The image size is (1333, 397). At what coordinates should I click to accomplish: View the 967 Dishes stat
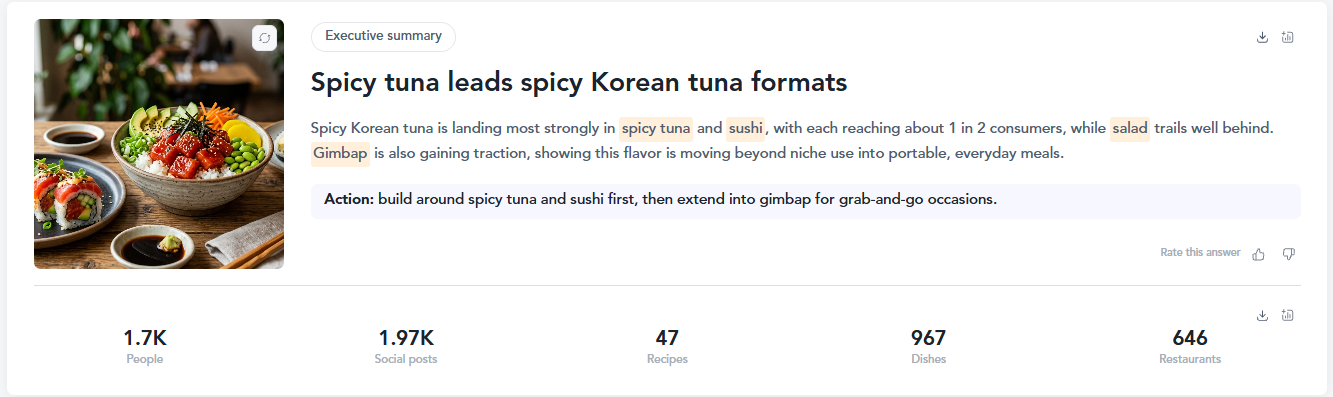pyautogui.click(x=928, y=346)
